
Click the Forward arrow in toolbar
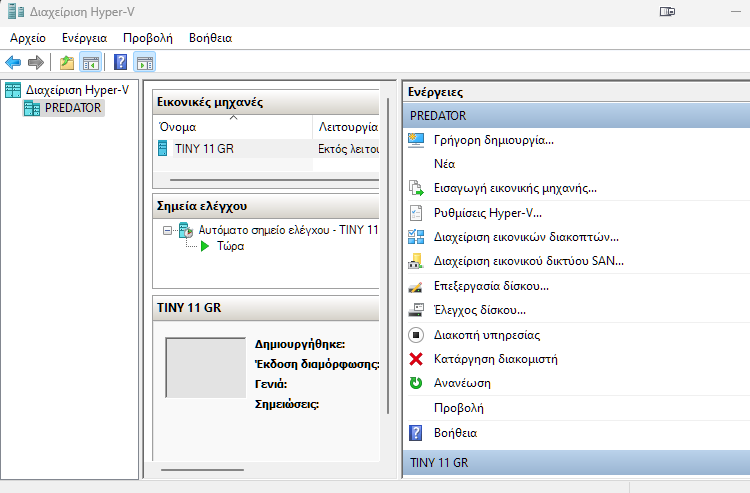36,62
